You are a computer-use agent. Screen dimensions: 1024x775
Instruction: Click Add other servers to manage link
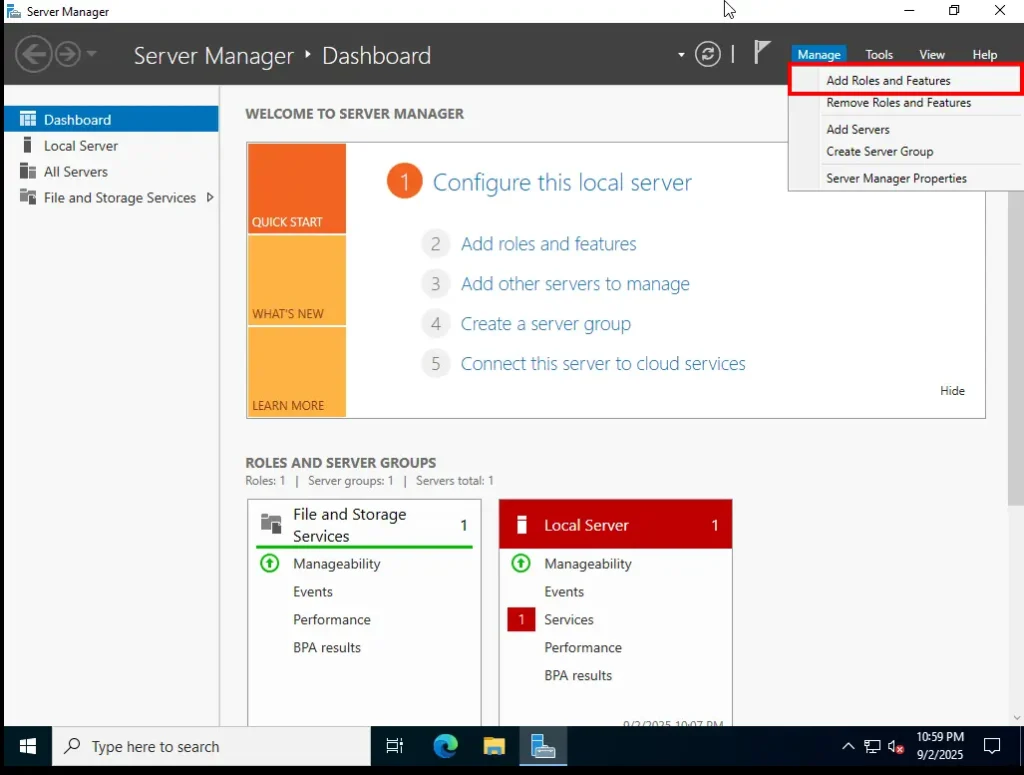tap(575, 283)
